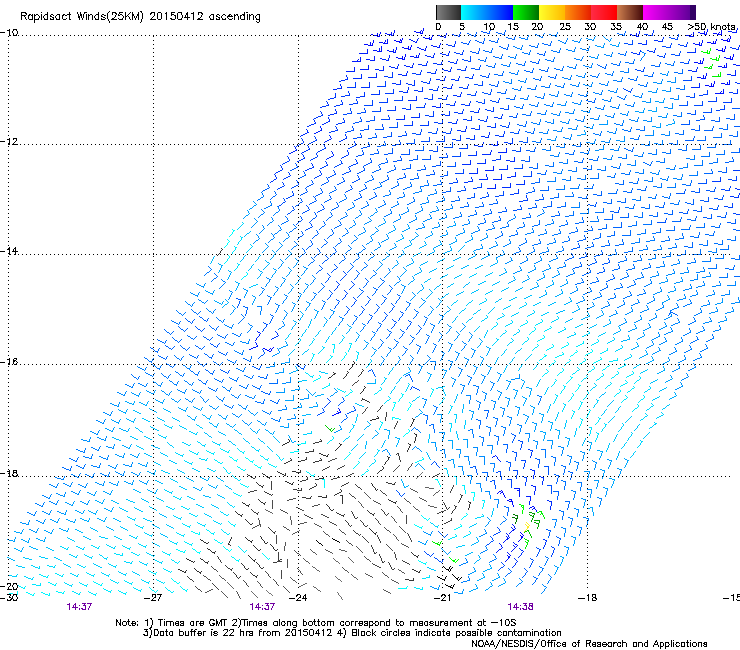Select the '-18' longitude axis label
The image size is (740, 650).
coord(587,598)
